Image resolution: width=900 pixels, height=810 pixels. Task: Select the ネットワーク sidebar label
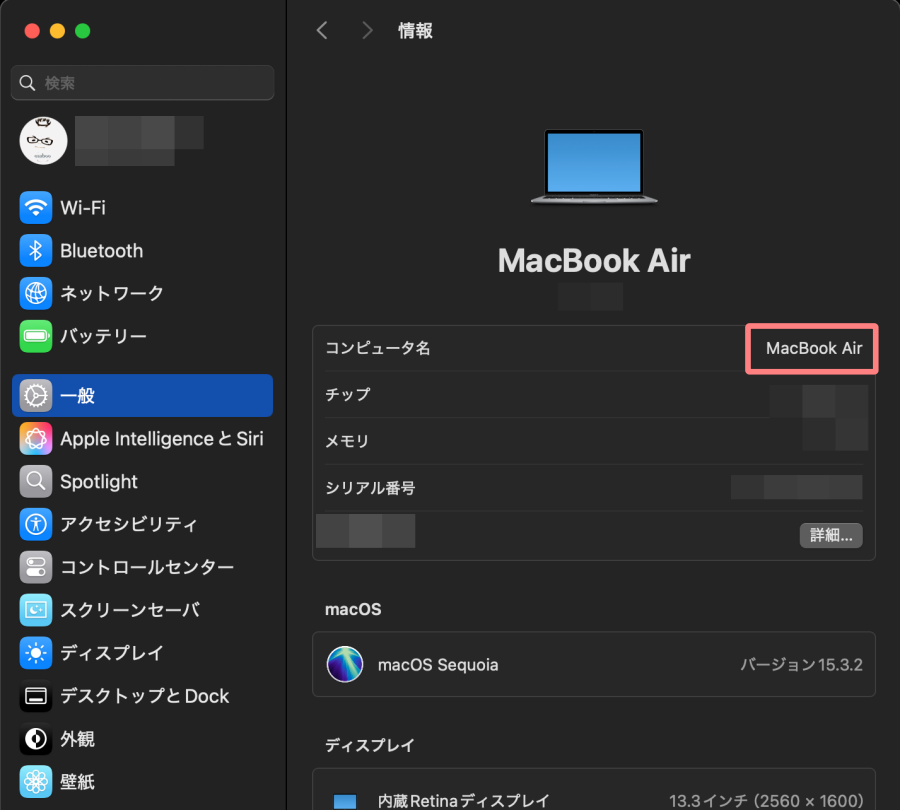click(x=112, y=293)
